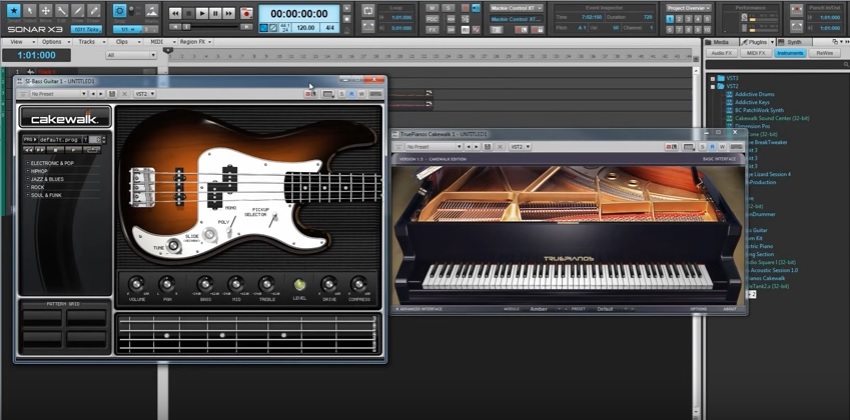The width and height of the screenshot is (850, 420).
Task: Open OPTIONS in TruePianos window
Action: coord(698,309)
